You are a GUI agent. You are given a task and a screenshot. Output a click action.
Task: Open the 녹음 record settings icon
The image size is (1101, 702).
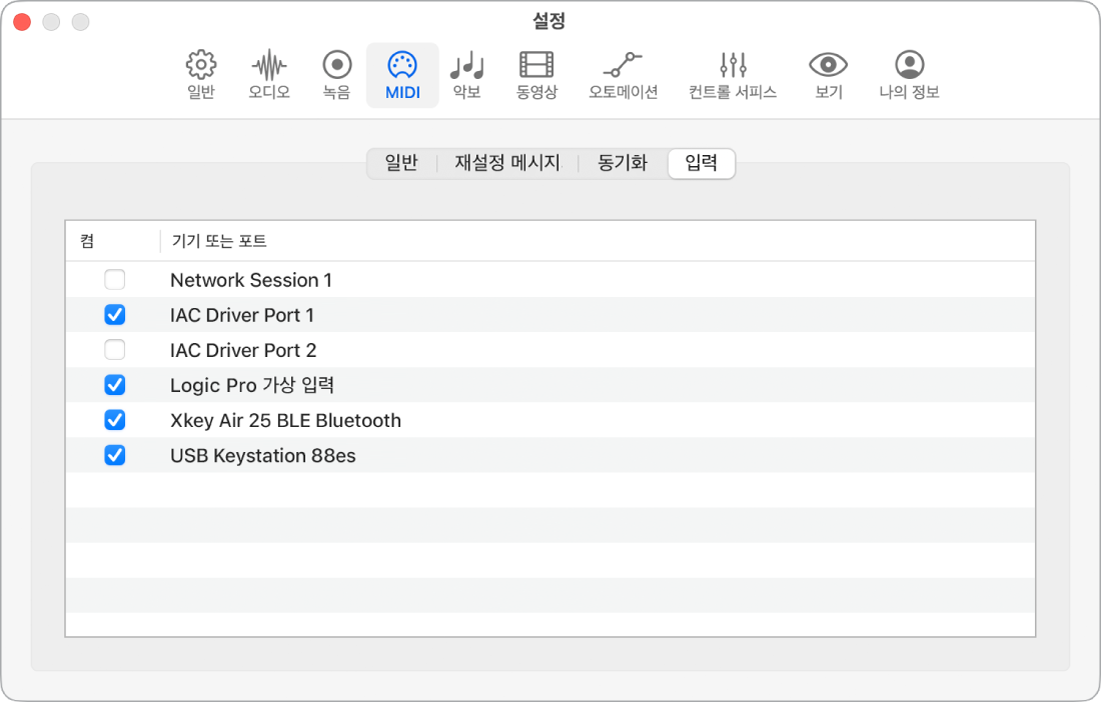336,66
